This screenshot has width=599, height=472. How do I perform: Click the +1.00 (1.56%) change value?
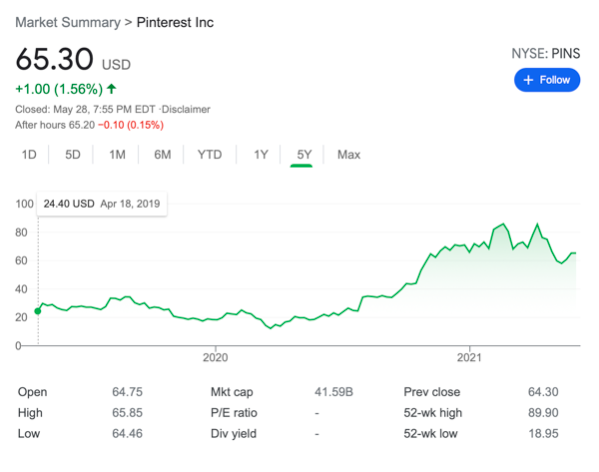coord(59,89)
